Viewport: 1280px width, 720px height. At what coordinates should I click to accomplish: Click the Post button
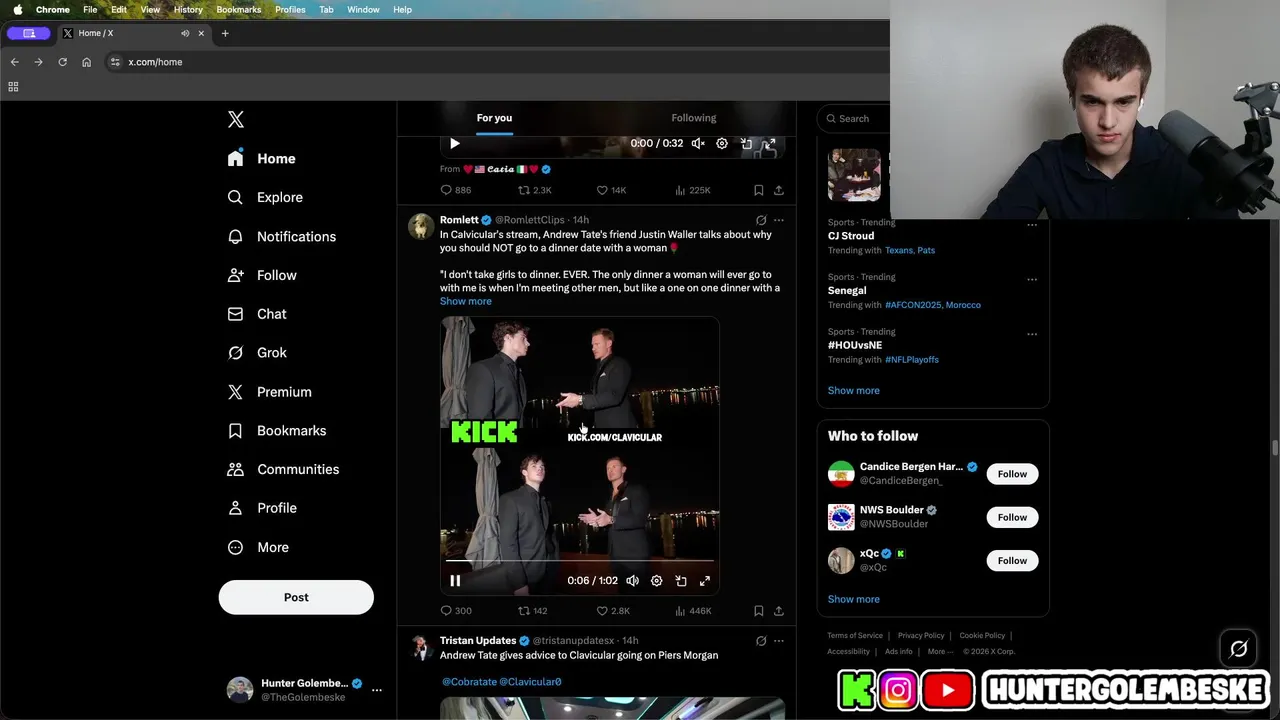(296, 597)
